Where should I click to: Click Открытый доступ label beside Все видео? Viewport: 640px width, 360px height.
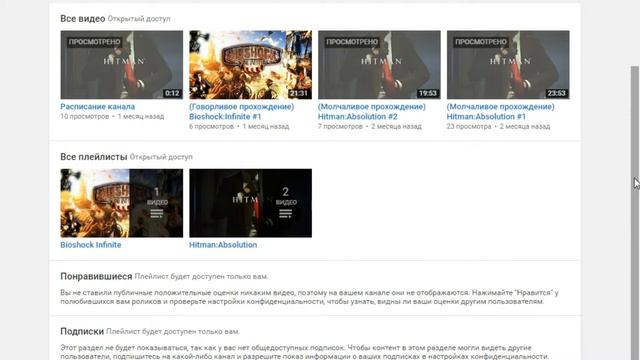[x=139, y=19]
